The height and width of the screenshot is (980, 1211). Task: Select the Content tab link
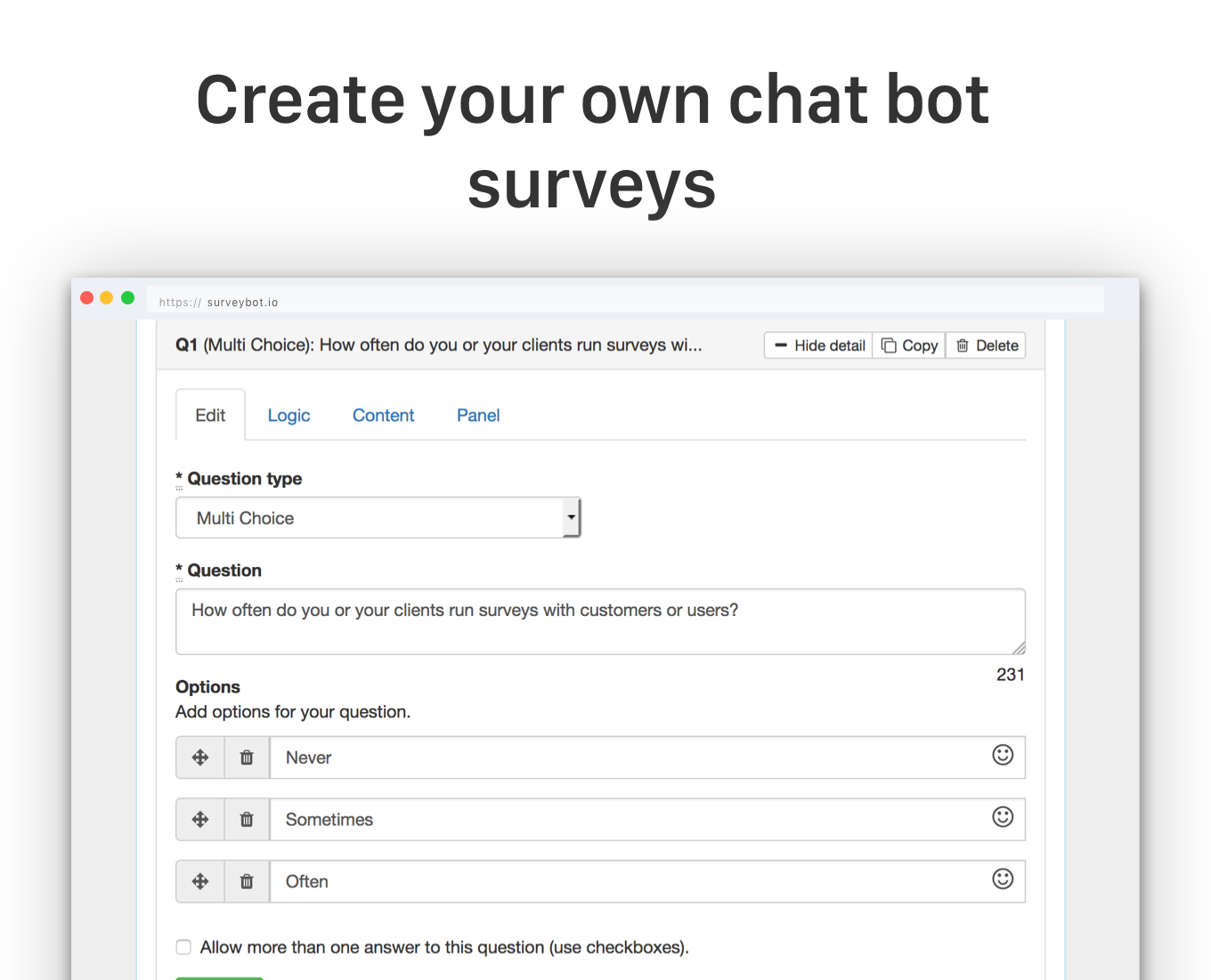pos(383,415)
